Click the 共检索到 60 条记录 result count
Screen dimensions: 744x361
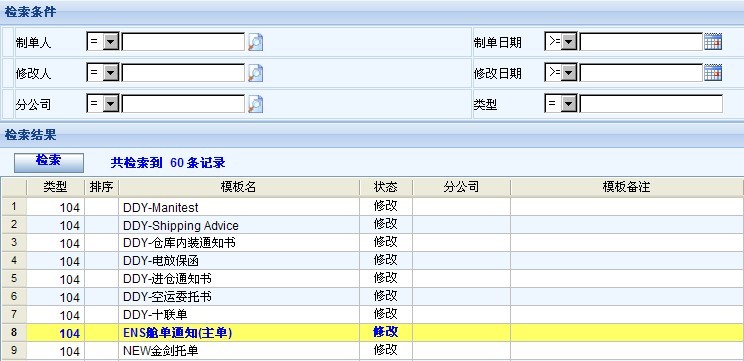pyautogui.click(x=168, y=163)
